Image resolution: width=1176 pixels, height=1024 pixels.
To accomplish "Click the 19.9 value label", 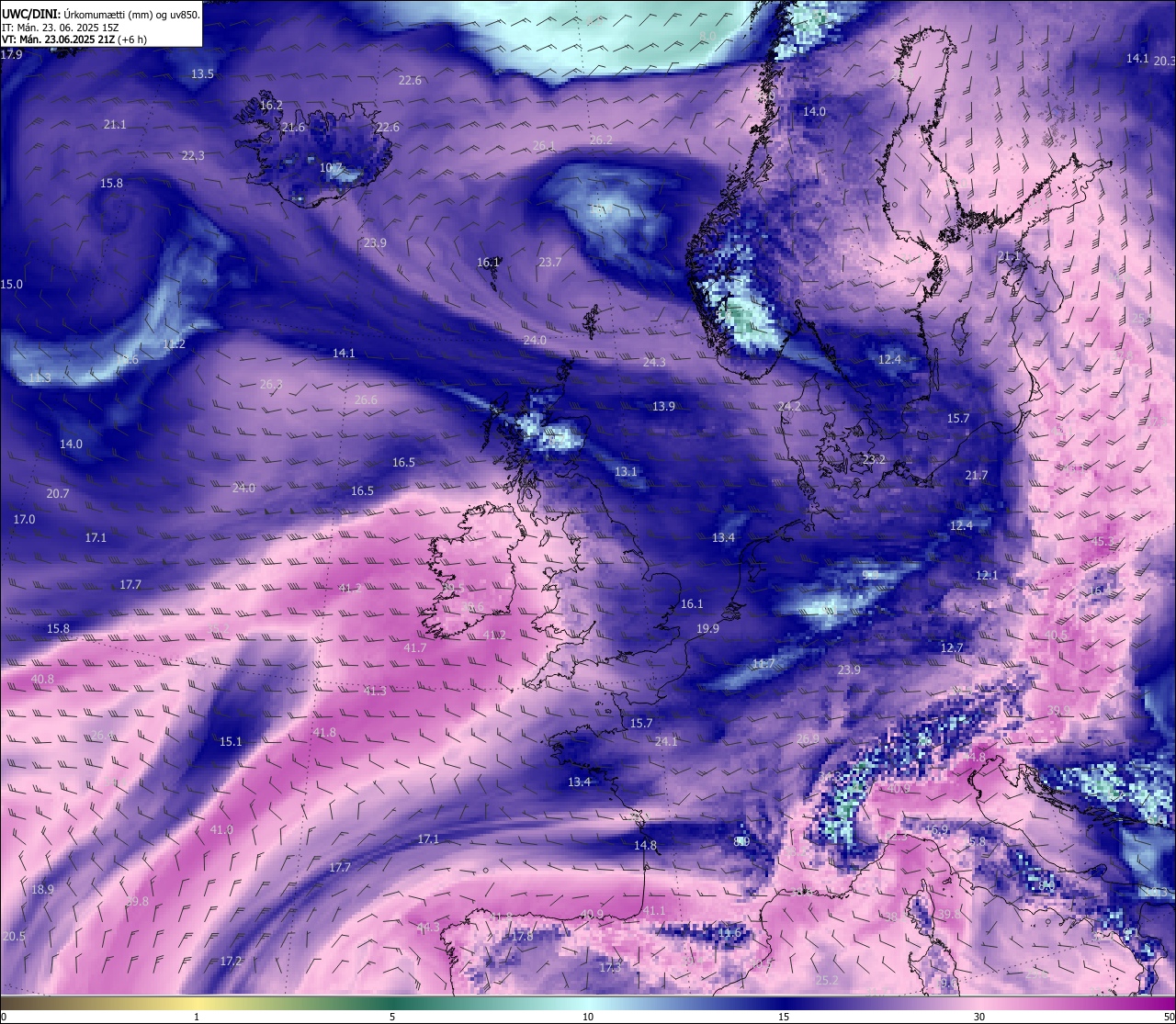I will [707, 629].
